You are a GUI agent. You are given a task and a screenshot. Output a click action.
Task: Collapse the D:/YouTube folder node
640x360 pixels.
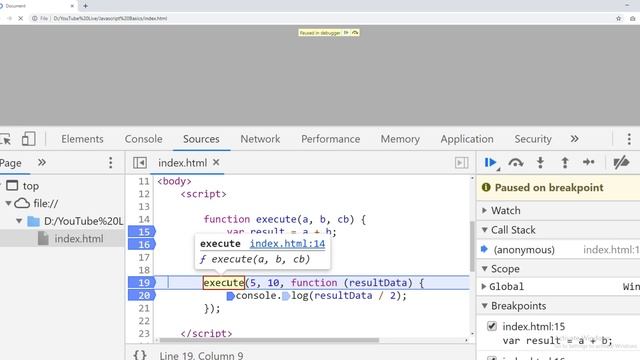coord(19,221)
